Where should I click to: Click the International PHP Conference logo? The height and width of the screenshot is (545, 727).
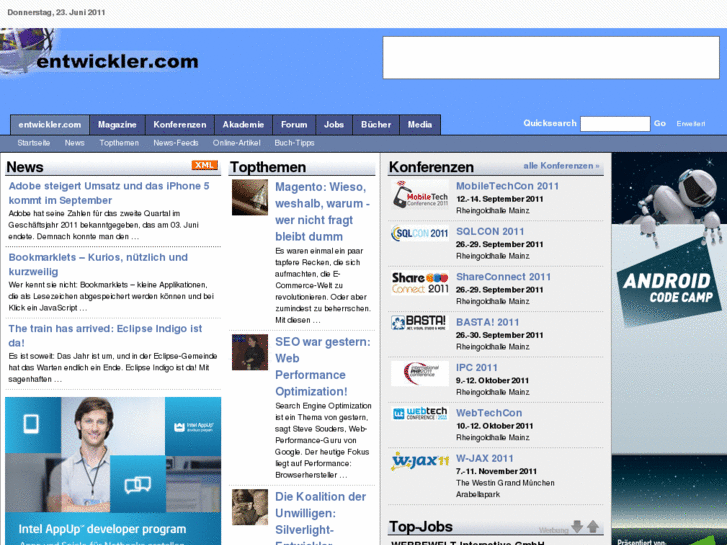(420, 373)
